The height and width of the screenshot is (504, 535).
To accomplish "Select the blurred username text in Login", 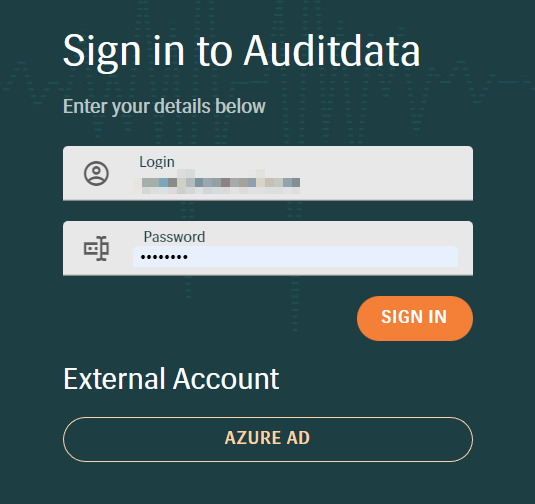I will (221, 183).
